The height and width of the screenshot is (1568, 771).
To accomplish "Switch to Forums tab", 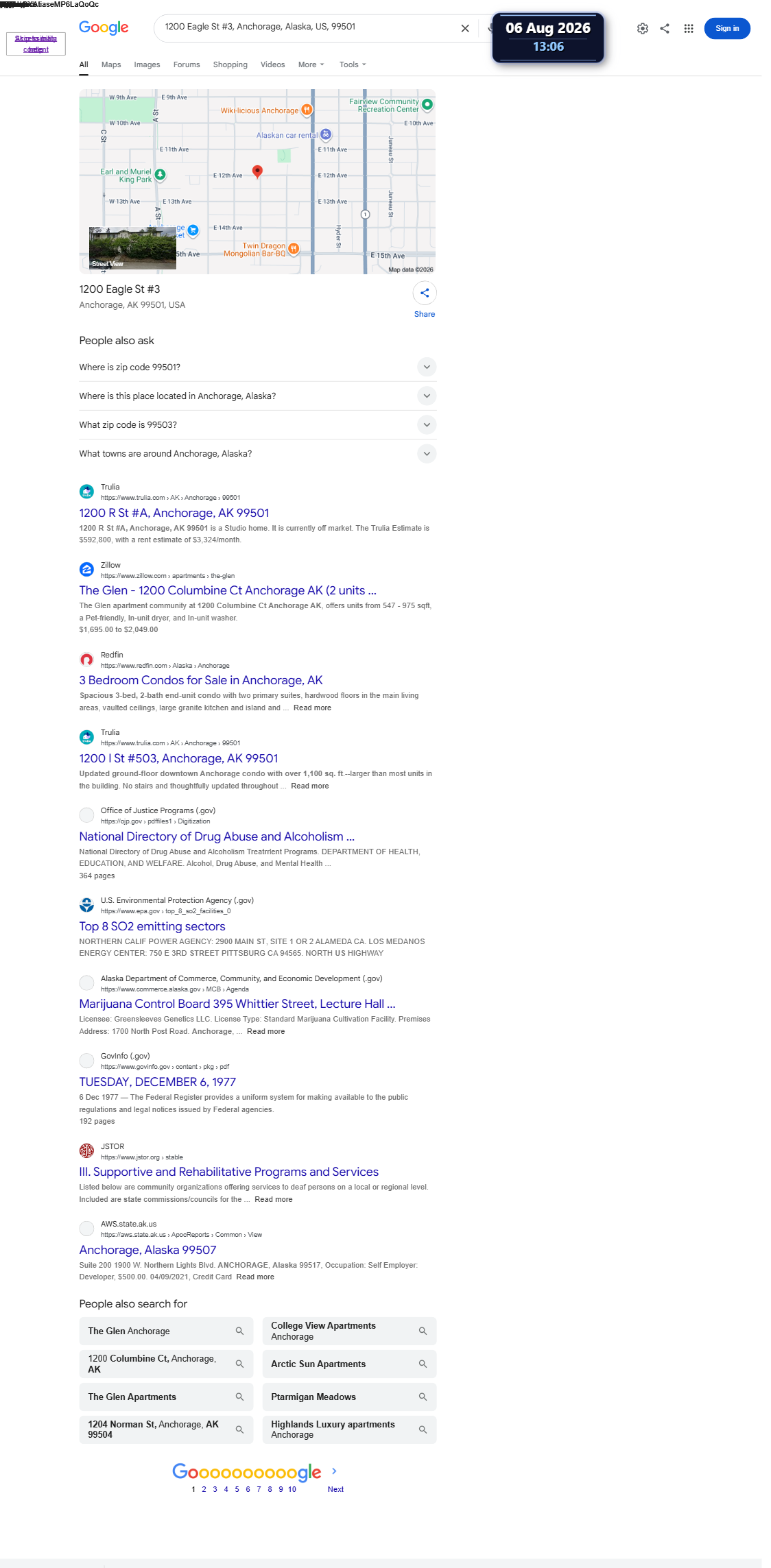I will [187, 64].
